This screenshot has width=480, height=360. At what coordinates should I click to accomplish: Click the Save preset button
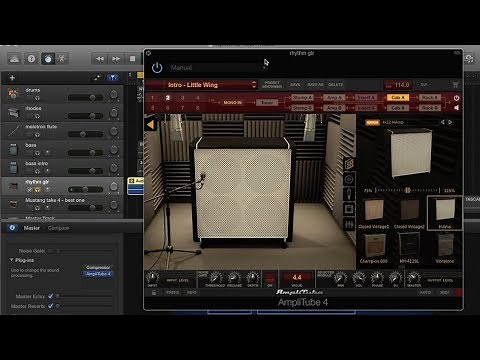[x=295, y=85]
